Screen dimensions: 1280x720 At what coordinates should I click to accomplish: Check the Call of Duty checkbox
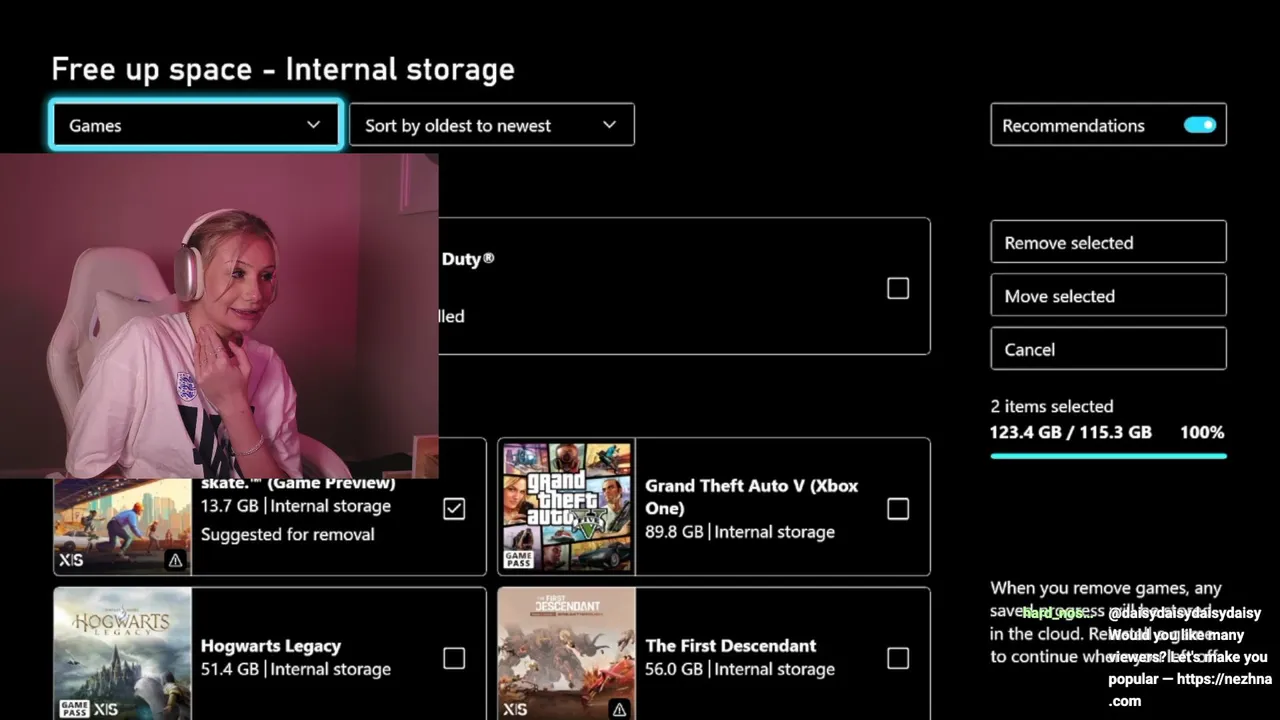(898, 288)
